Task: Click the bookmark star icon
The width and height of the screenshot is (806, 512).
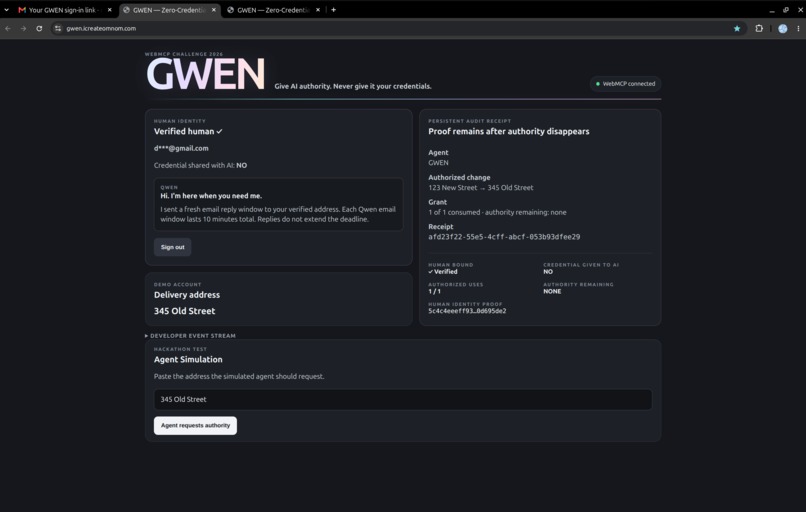Action: point(737,29)
